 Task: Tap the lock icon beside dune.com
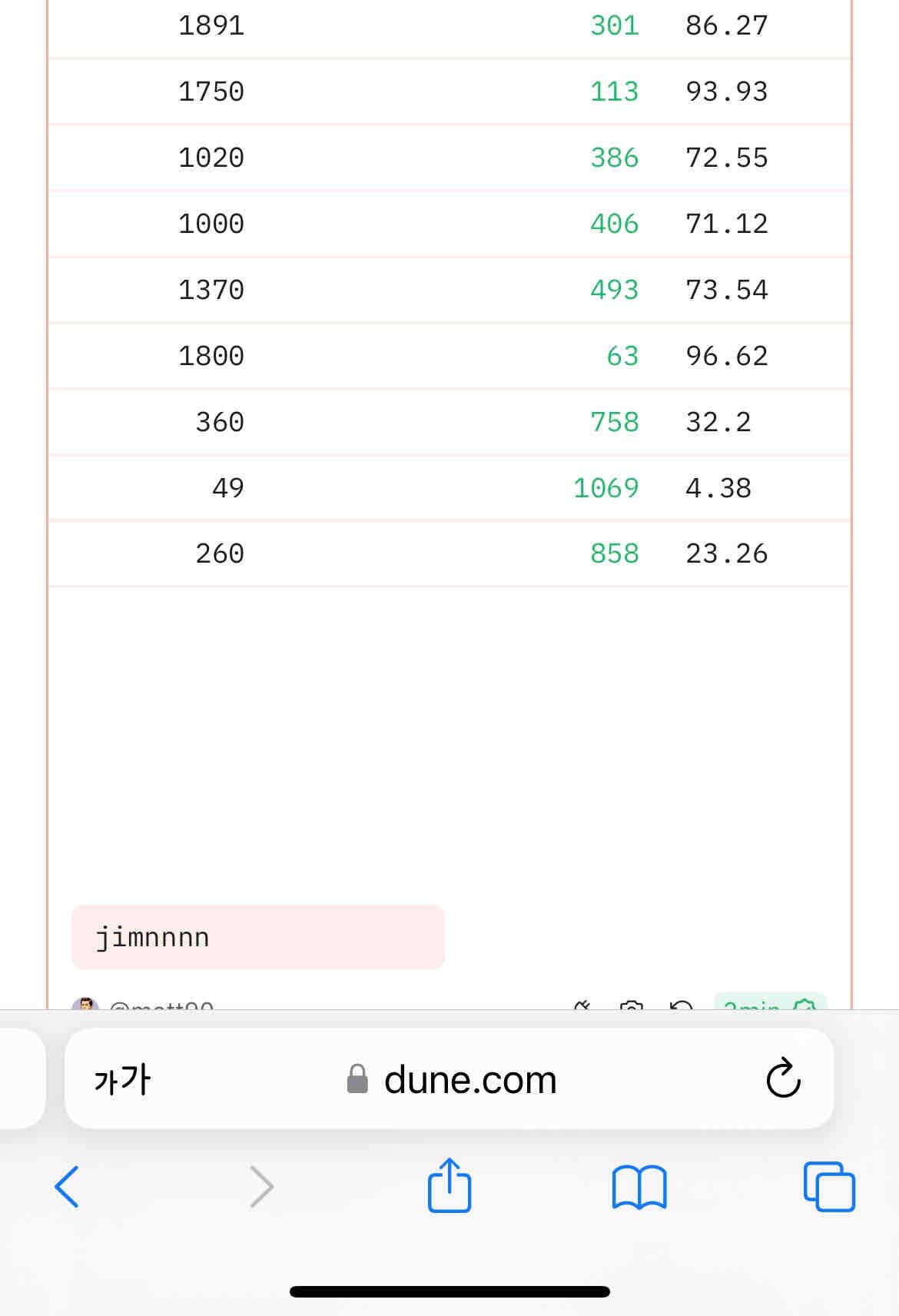[357, 1079]
